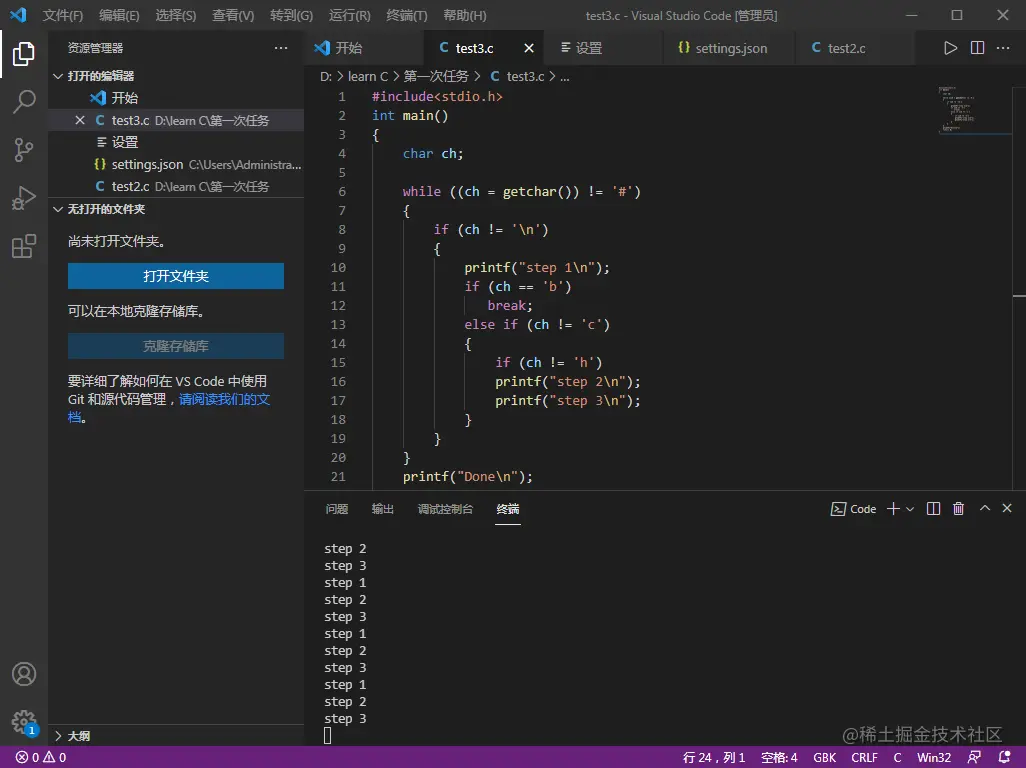The width and height of the screenshot is (1026, 768).
Task: Open the Manage gear menu
Action: (x=24, y=722)
